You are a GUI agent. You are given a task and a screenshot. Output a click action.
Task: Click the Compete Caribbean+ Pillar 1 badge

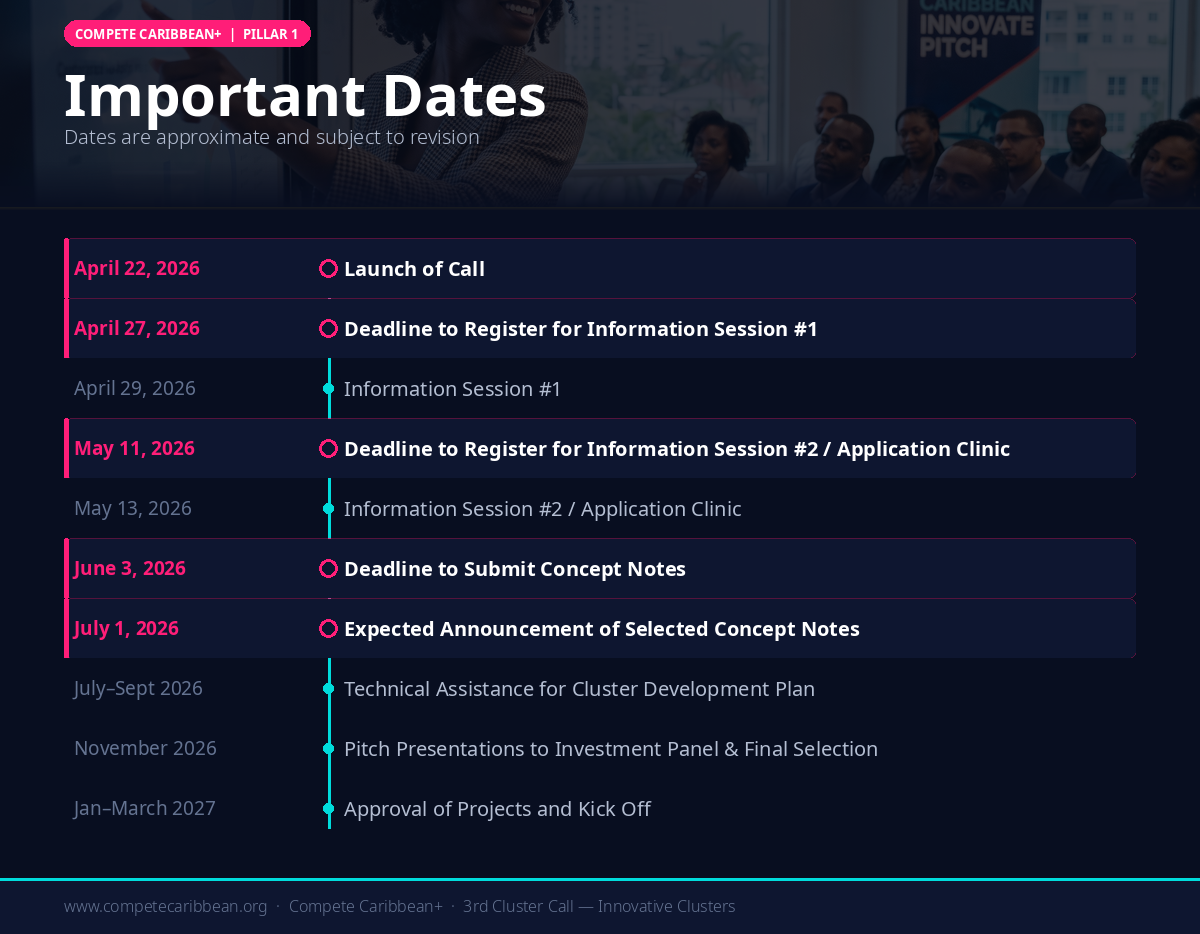[x=187, y=34]
